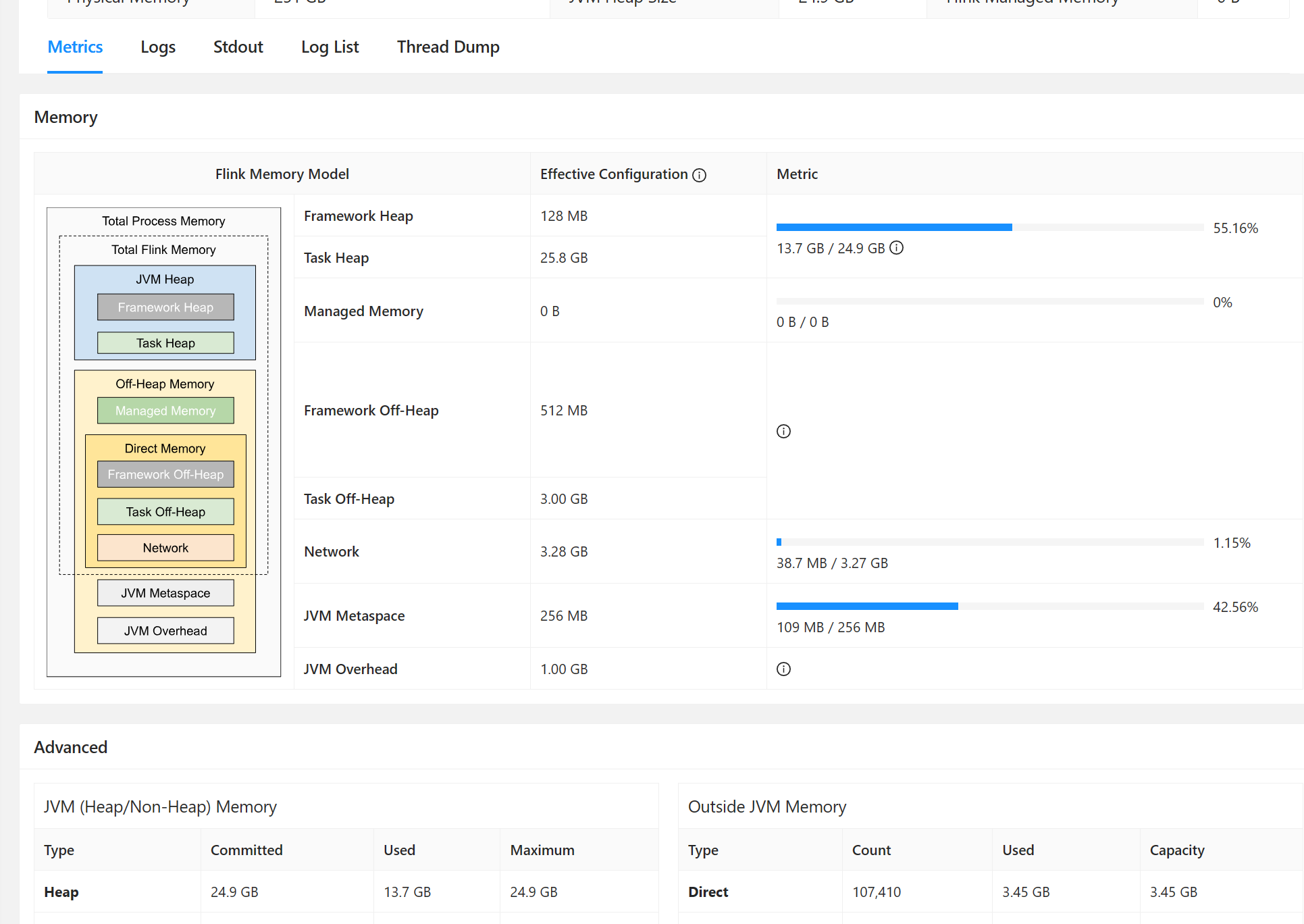Click the Managed Memory 0% progress bar
The height and width of the screenshot is (924, 1304).
[x=990, y=302]
